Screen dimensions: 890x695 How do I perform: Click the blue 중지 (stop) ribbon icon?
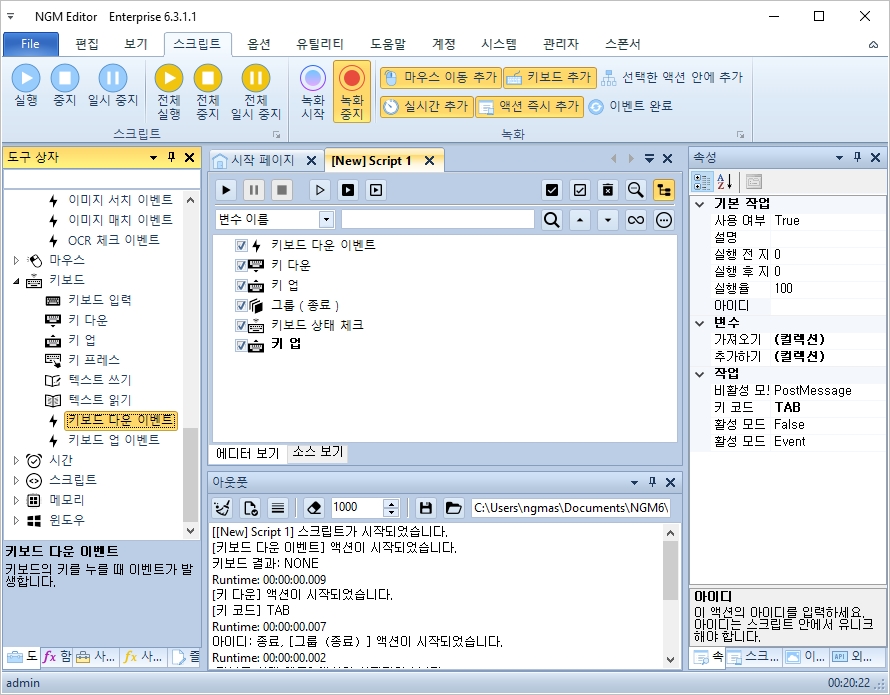[65, 78]
